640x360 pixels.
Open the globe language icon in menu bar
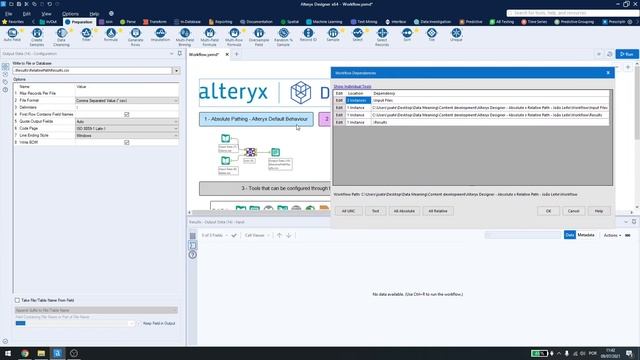[111, 13]
